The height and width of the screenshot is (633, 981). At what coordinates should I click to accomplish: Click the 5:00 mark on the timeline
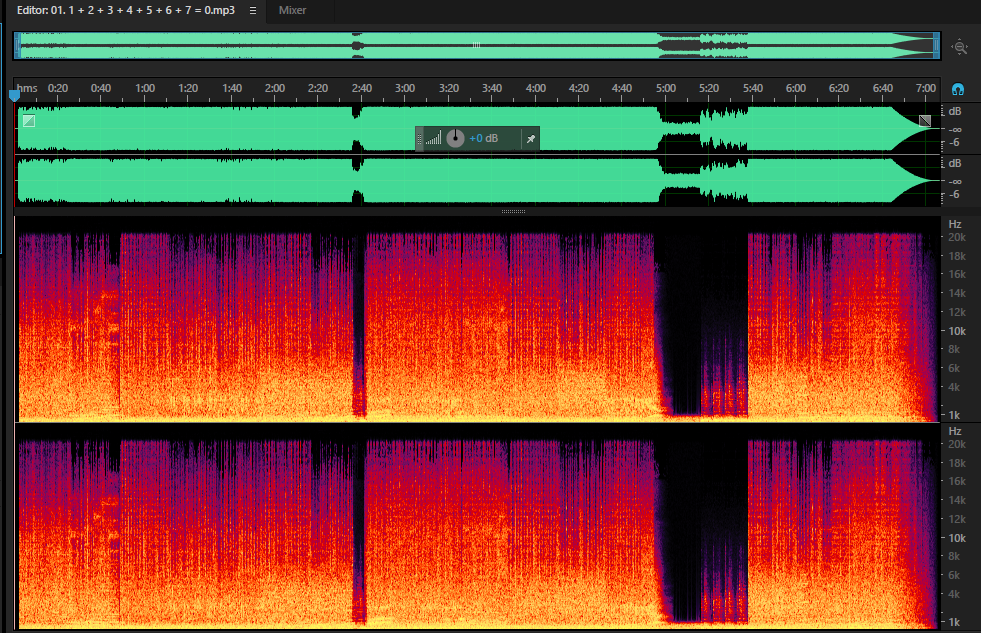pos(666,88)
